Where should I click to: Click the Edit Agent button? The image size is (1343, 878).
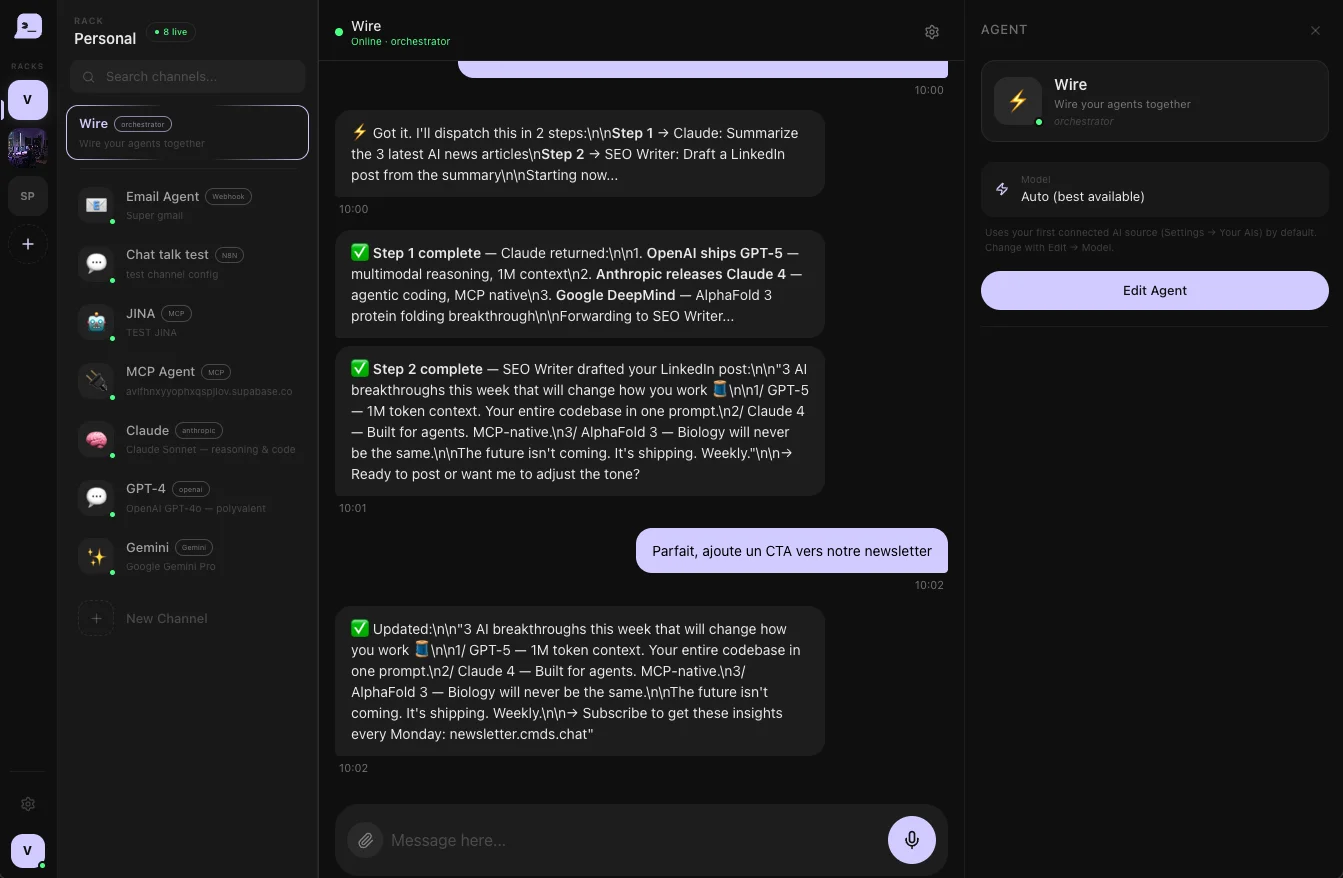[x=1155, y=290]
